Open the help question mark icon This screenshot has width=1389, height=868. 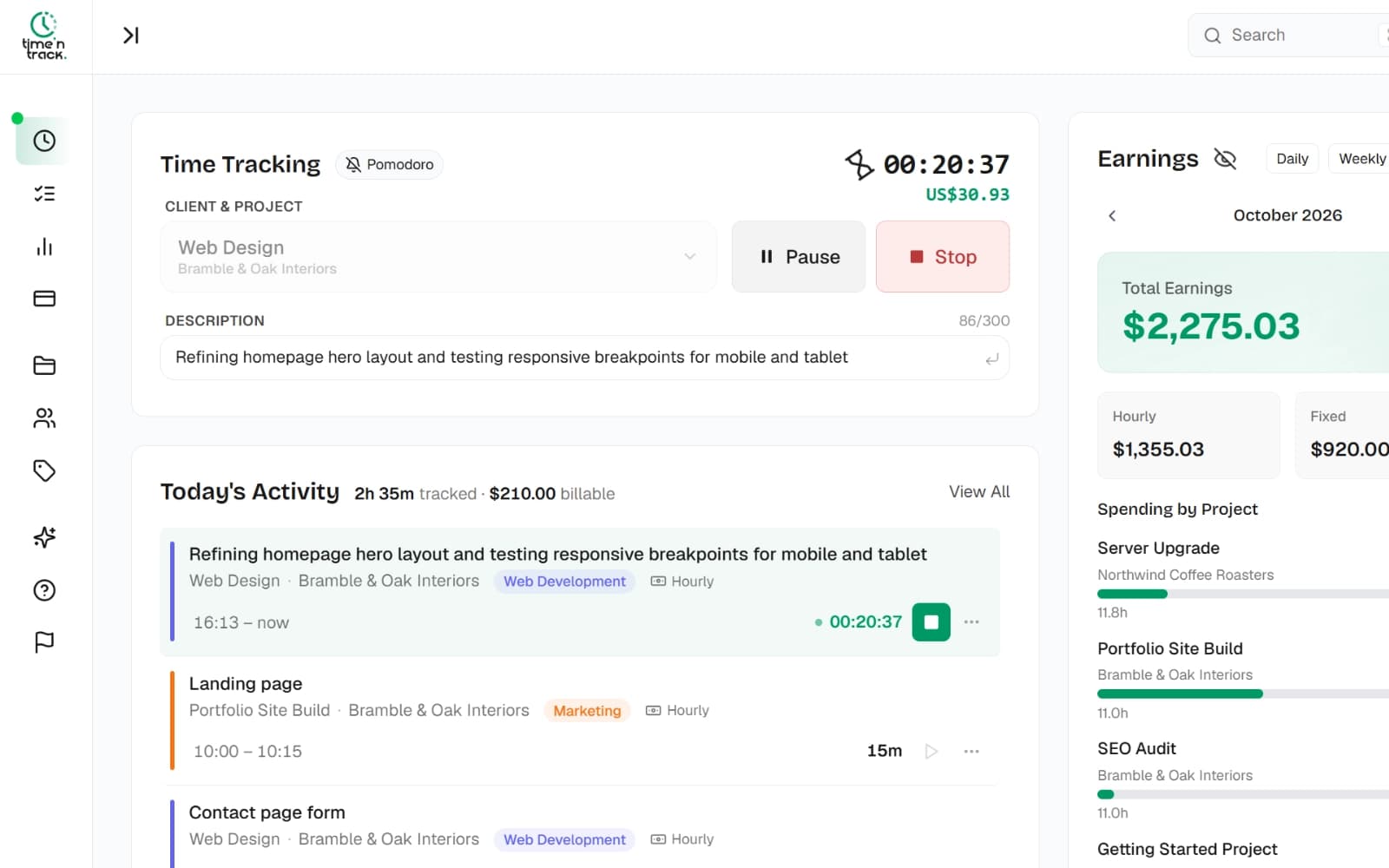44,590
